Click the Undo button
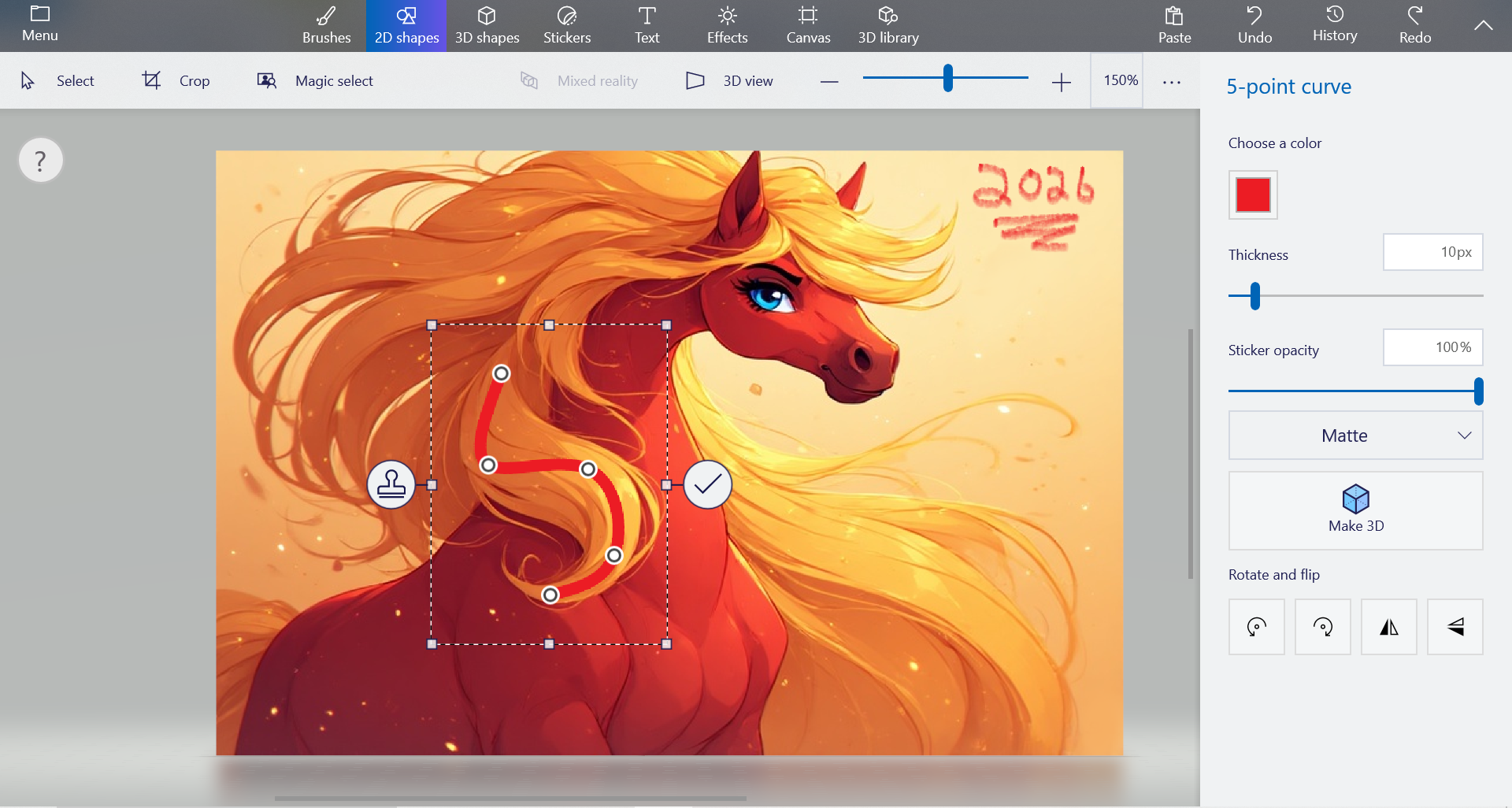Screen dimensions: 1512x808 tap(1254, 25)
